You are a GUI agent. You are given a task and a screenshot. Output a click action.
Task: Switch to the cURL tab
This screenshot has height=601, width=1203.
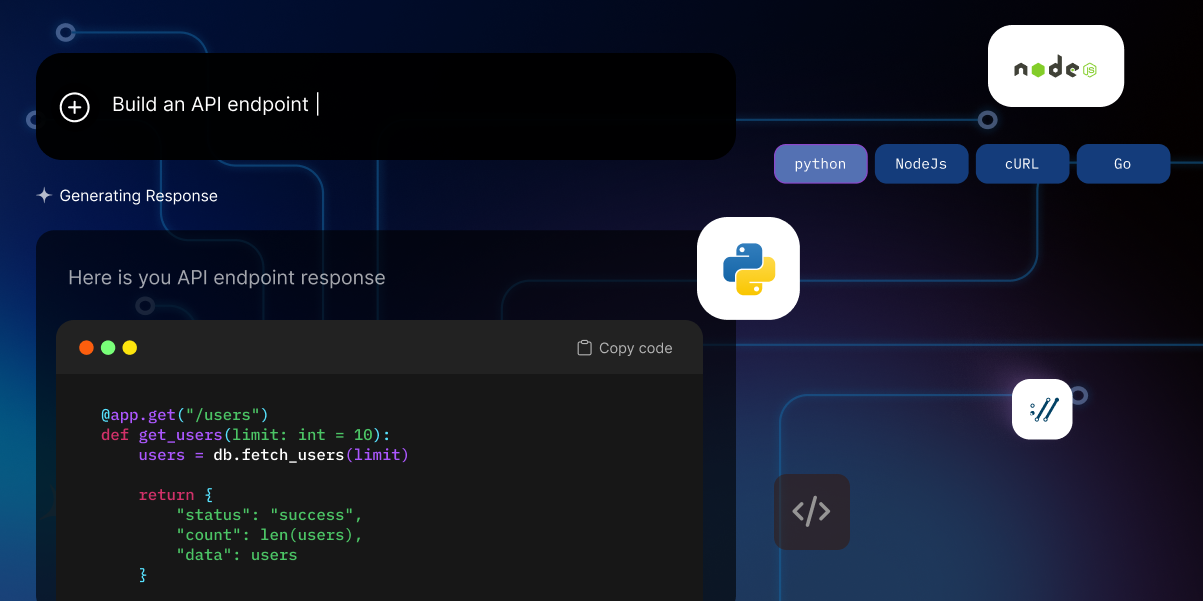[x=1022, y=164]
